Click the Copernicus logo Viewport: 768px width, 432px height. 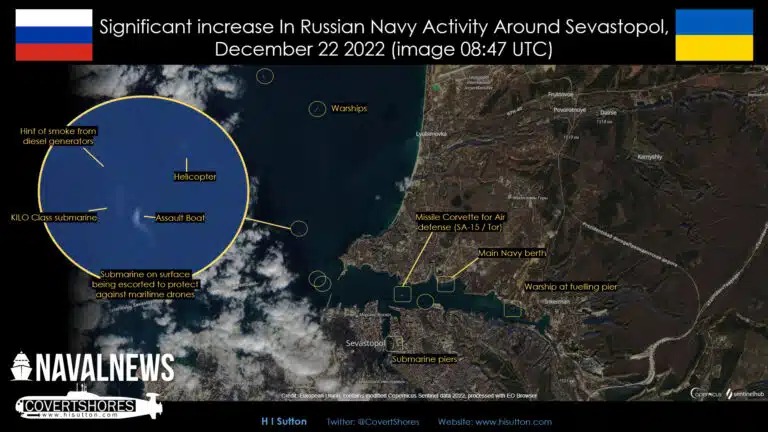click(x=704, y=394)
